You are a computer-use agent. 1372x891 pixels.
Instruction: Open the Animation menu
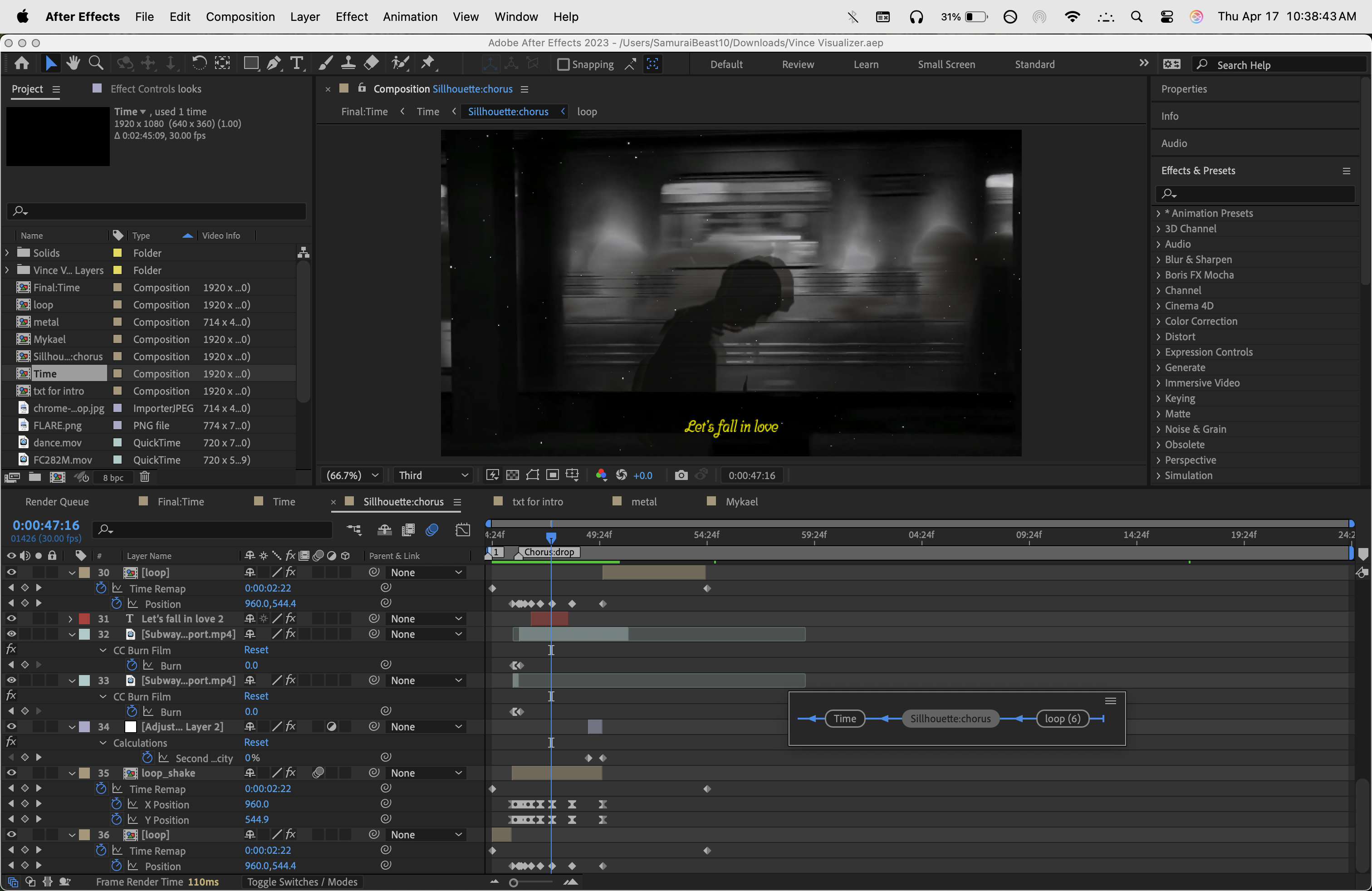410,17
